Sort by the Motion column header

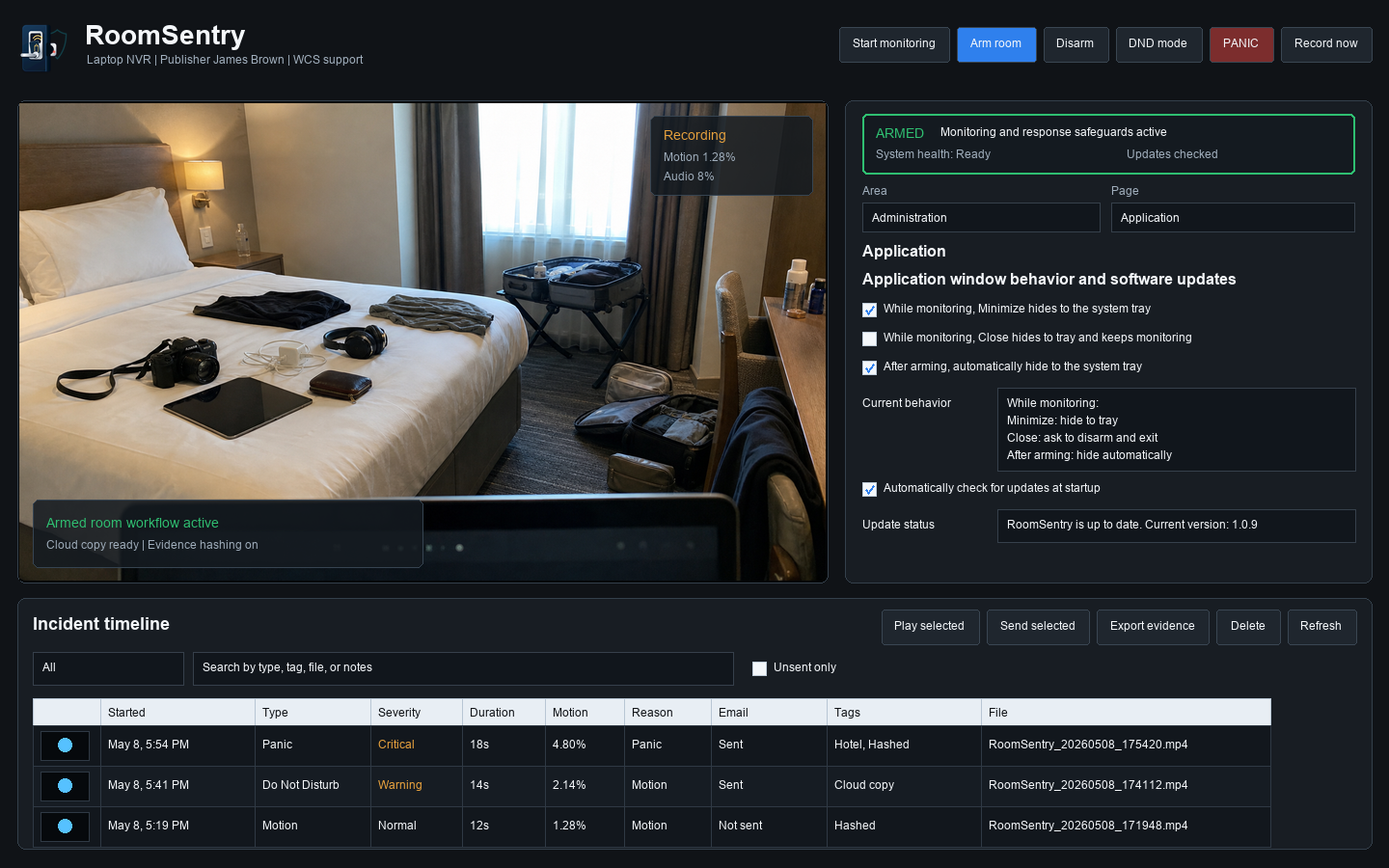click(585, 713)
